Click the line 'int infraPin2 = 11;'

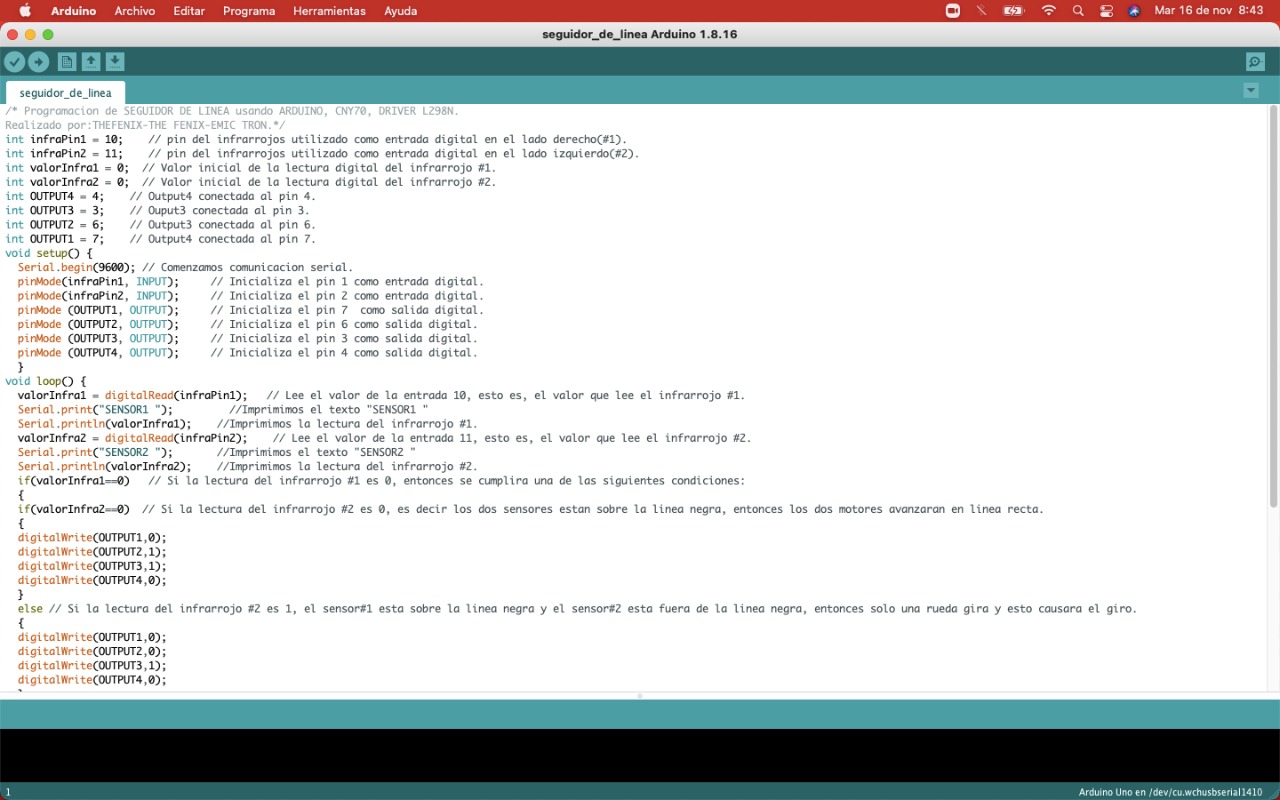coord(64,153)
